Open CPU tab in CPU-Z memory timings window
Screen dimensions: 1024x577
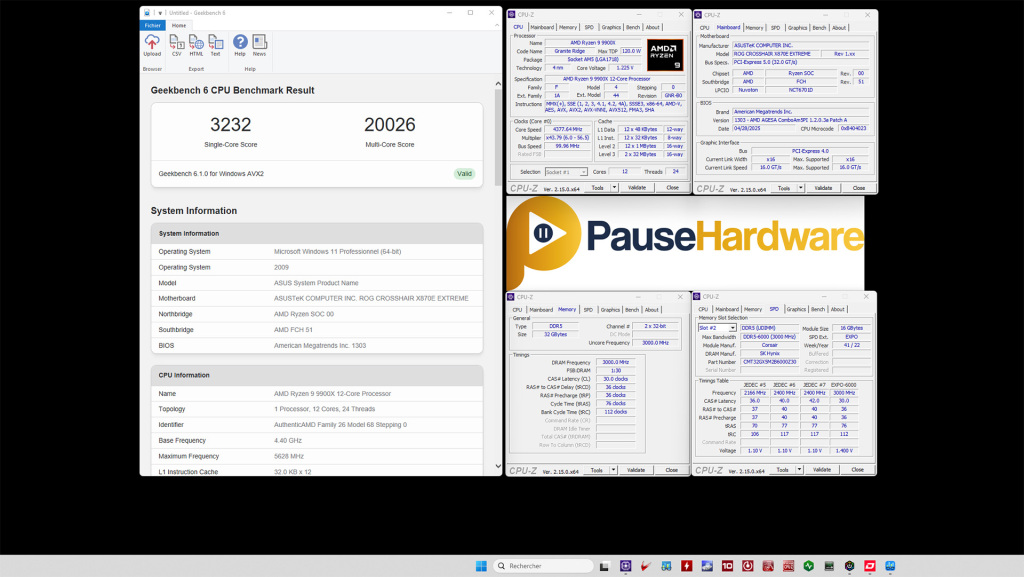pos(517,310)
